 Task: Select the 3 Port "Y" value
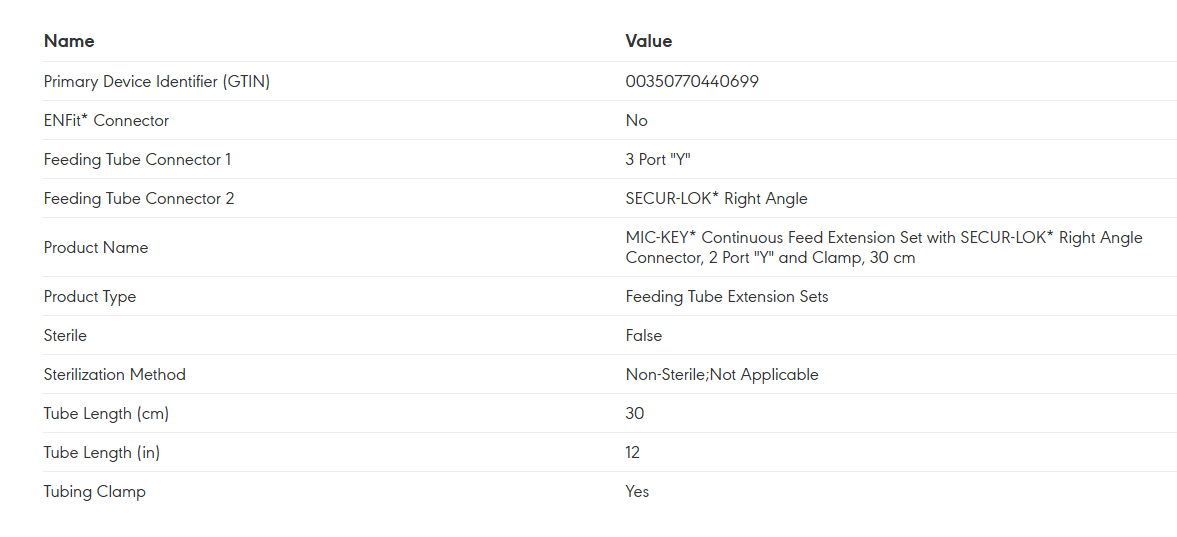[x=658, y=159]
